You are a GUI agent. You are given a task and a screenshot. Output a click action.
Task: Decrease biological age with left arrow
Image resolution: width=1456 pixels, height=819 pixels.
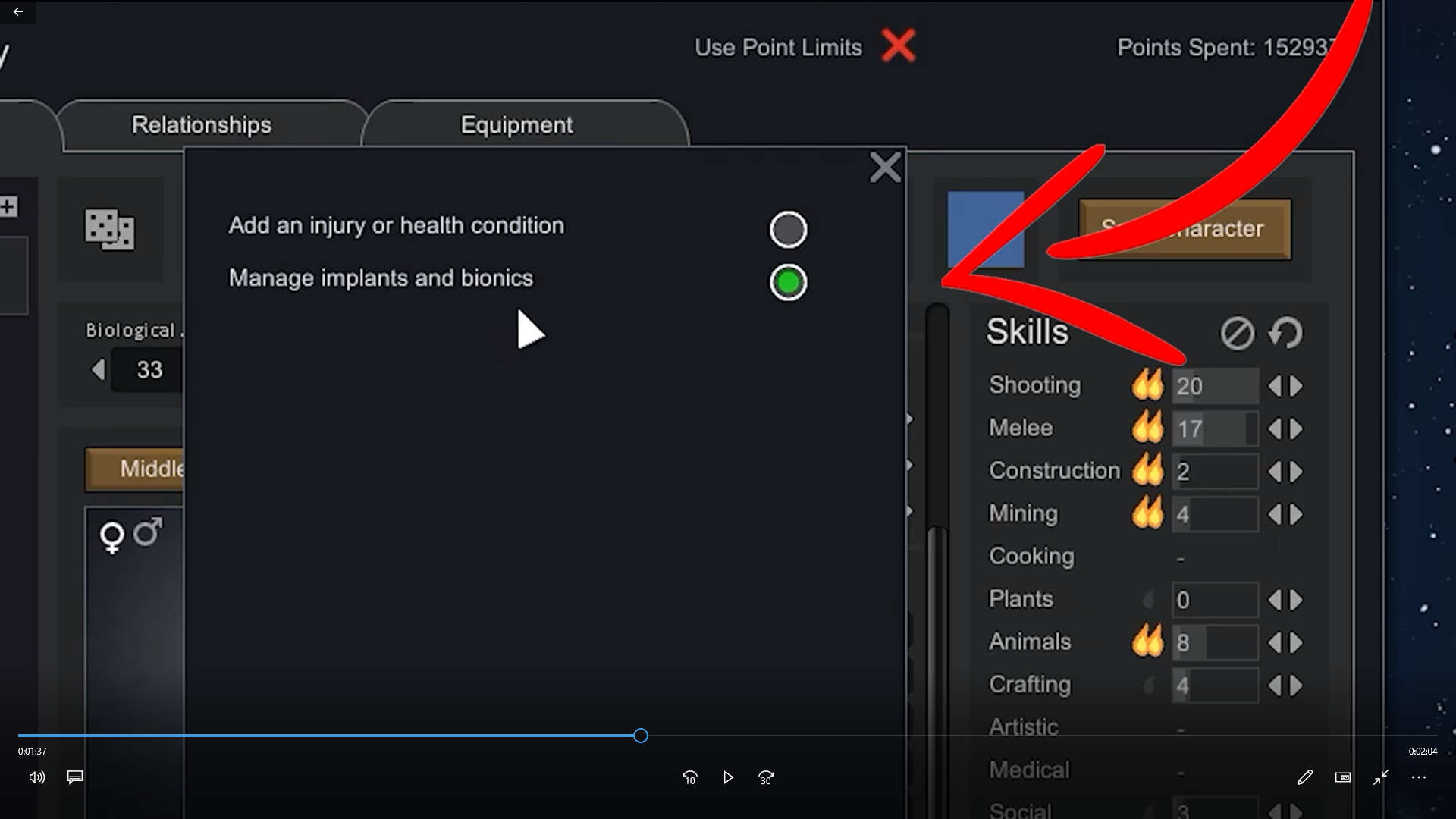click(x=98, y=370)
